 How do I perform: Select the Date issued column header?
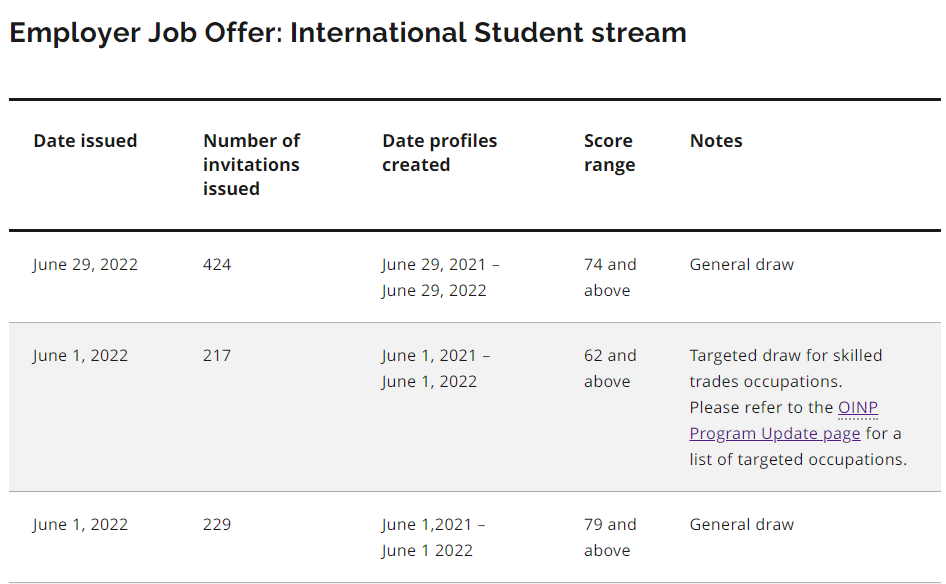(x=85, y=141)
